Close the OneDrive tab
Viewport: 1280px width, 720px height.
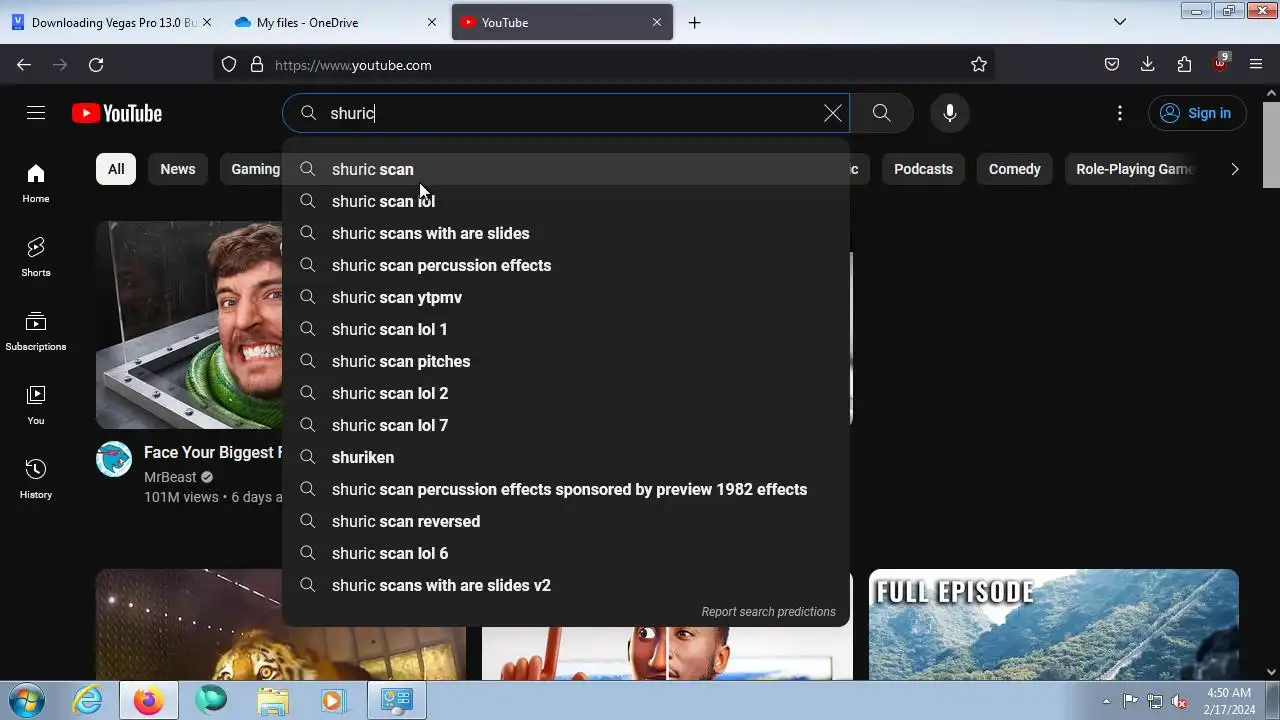point(432,22)
